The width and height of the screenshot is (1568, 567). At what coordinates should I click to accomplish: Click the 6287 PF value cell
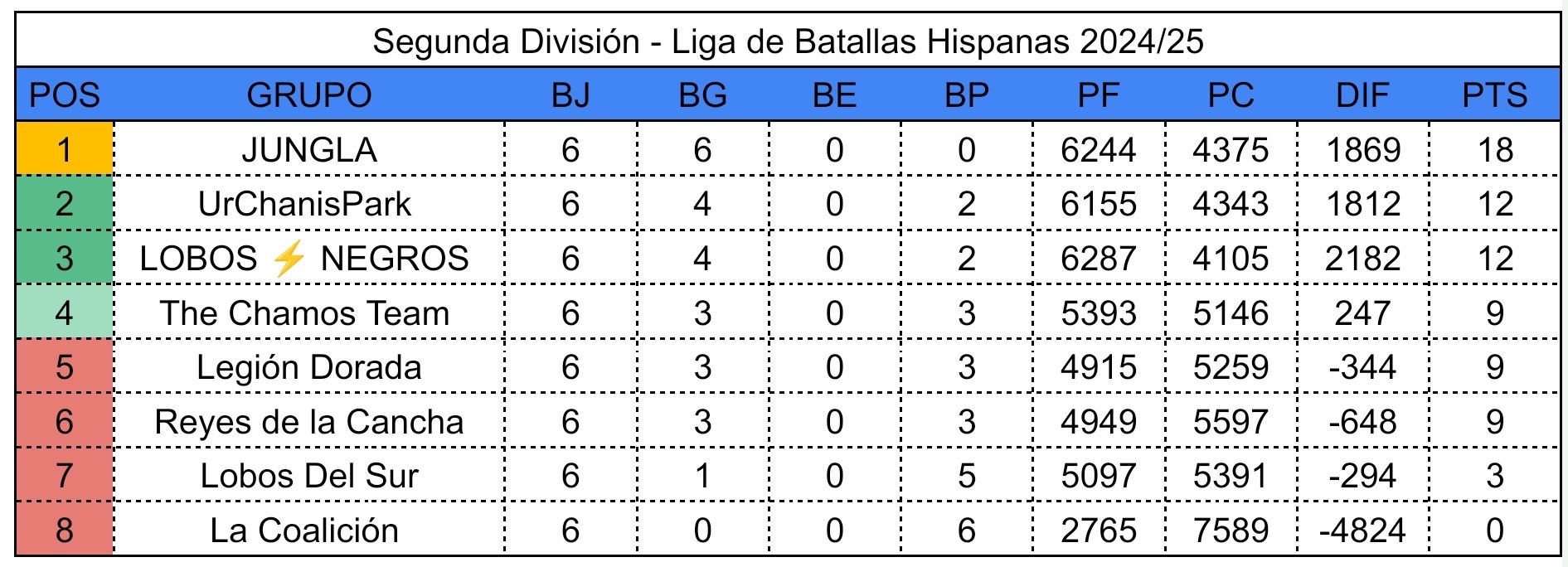coord(1098,259)
